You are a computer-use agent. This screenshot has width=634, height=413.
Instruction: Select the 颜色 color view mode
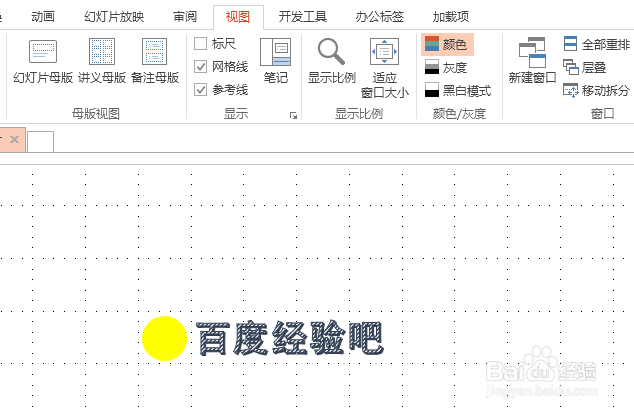coord(447,44)
